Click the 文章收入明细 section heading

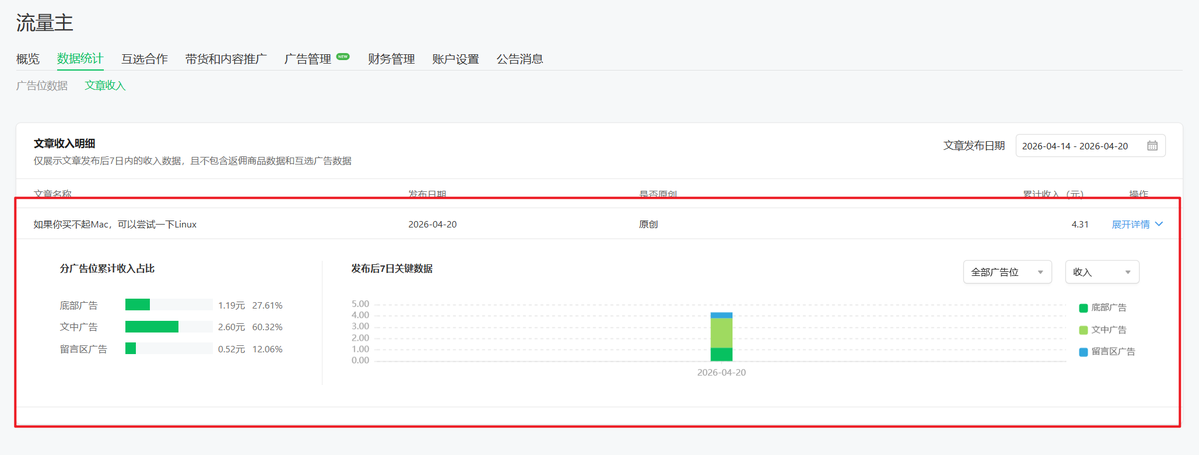coord(64,143)
